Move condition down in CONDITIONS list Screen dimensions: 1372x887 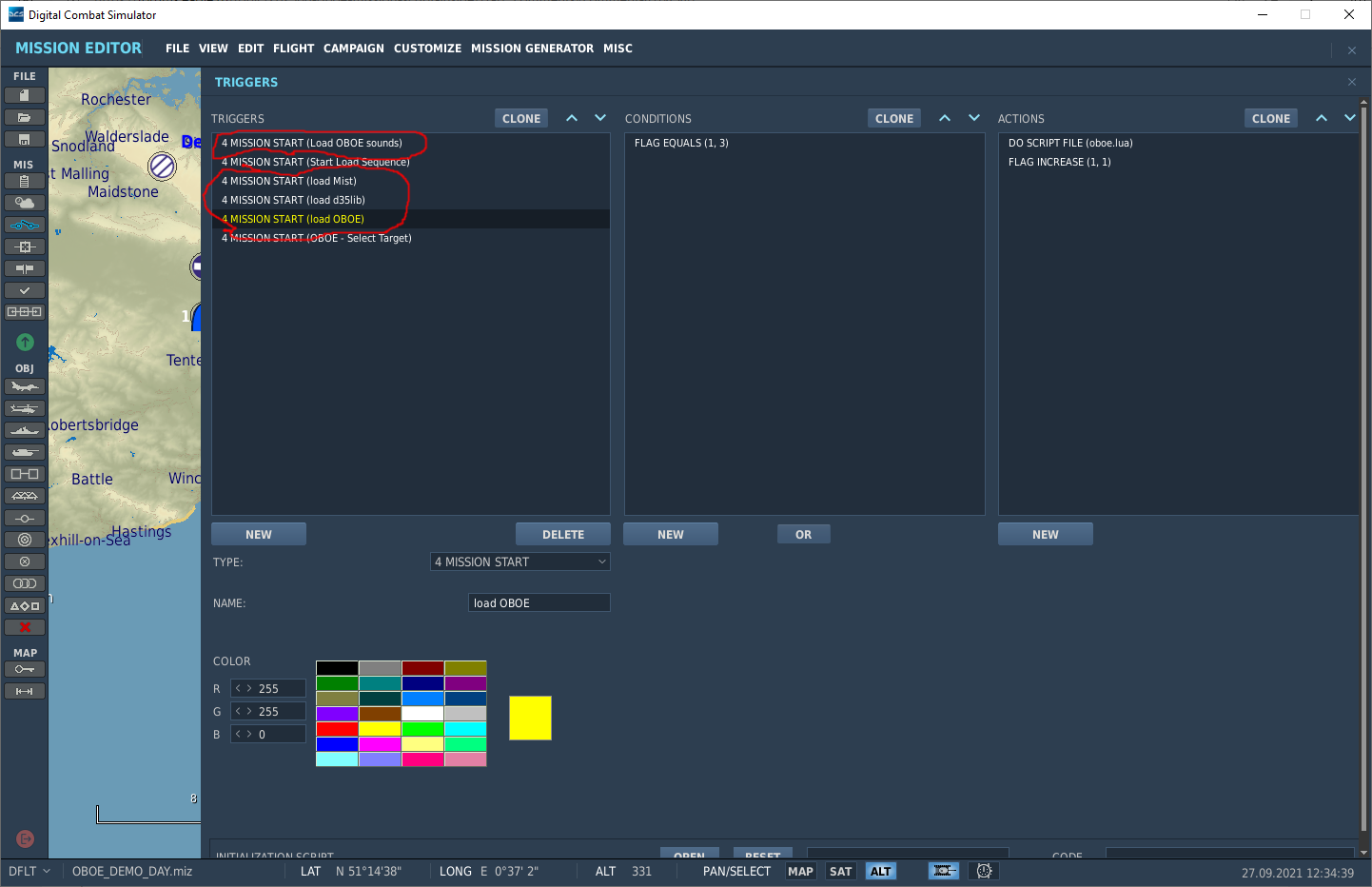coord(974,118)
